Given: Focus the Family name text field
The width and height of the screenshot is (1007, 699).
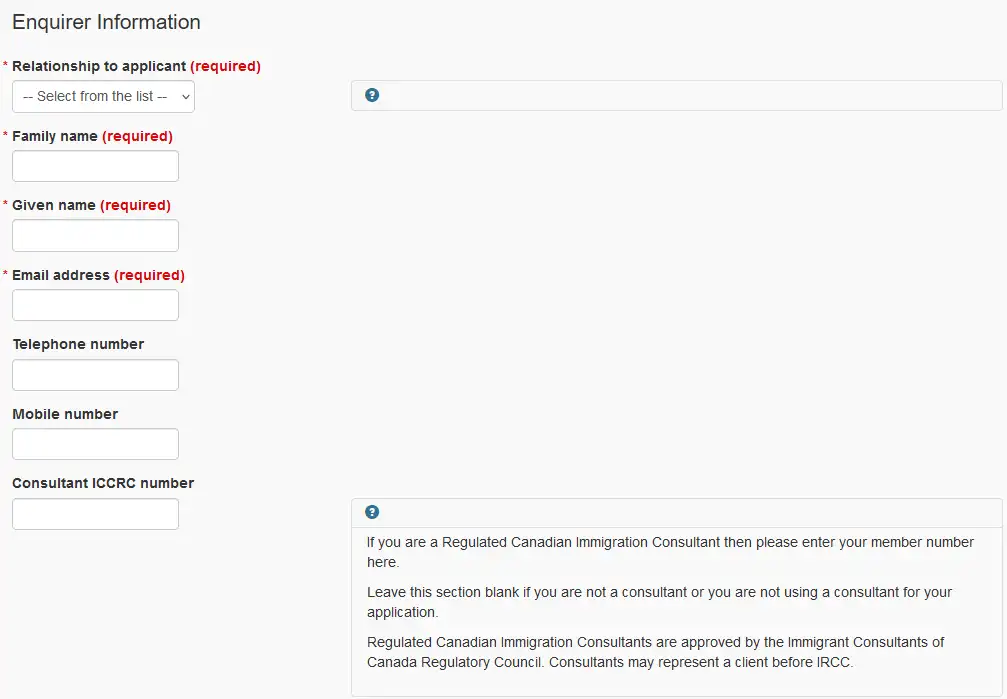Looking at the screenshot, I should [x=95, y=166].
